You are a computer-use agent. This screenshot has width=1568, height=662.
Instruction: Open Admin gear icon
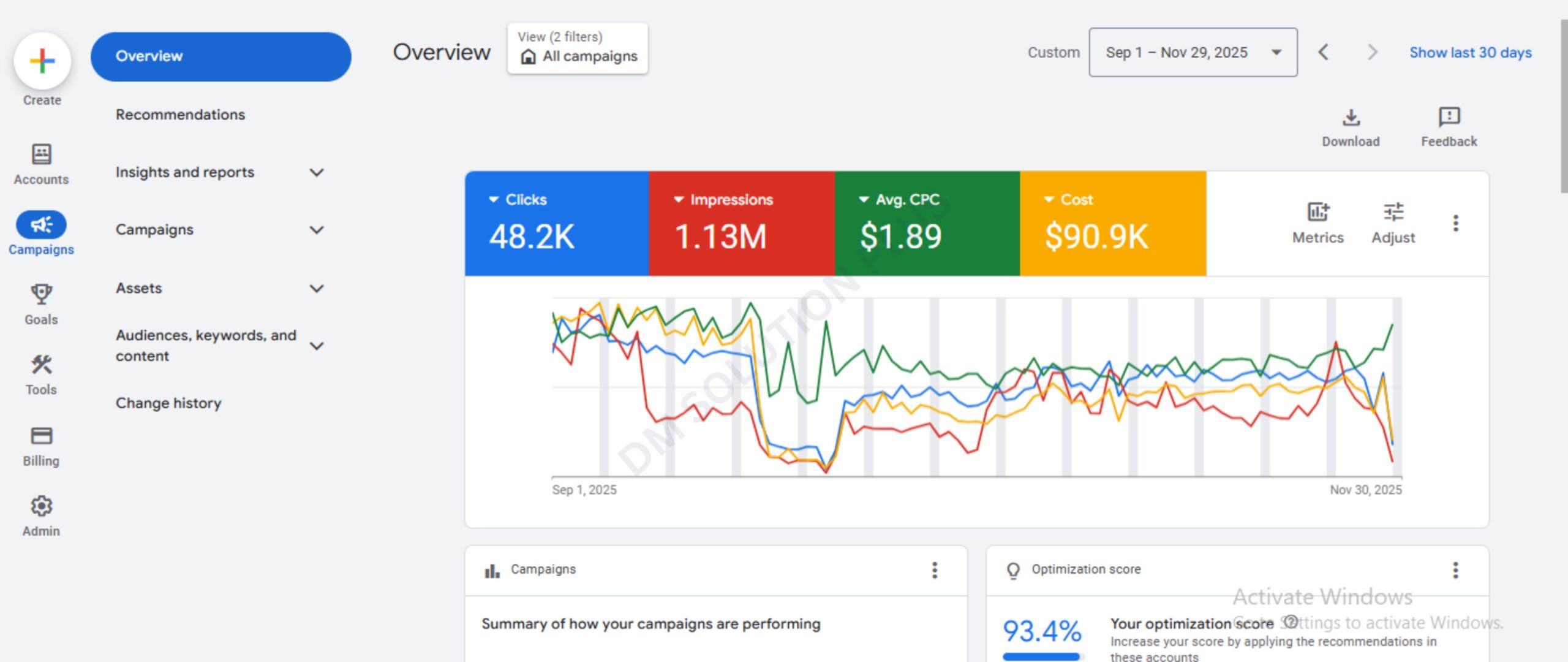click(41, 506)
